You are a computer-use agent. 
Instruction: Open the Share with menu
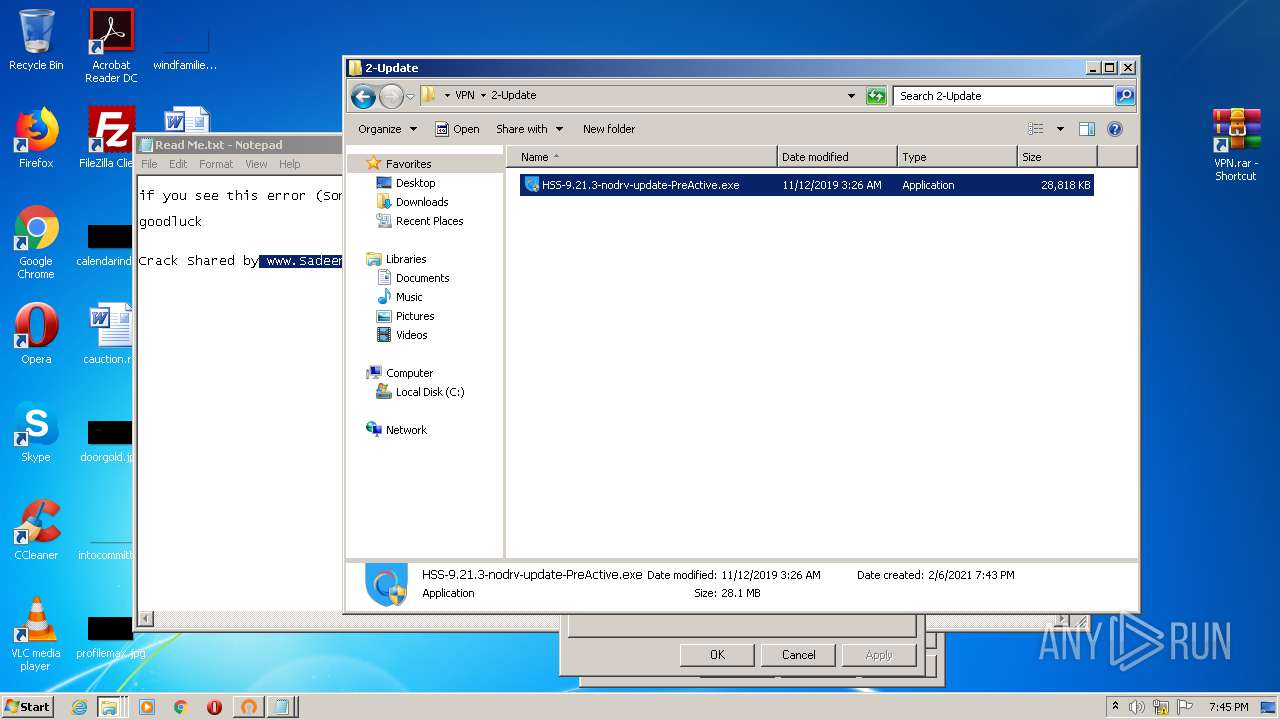(530, 129)
